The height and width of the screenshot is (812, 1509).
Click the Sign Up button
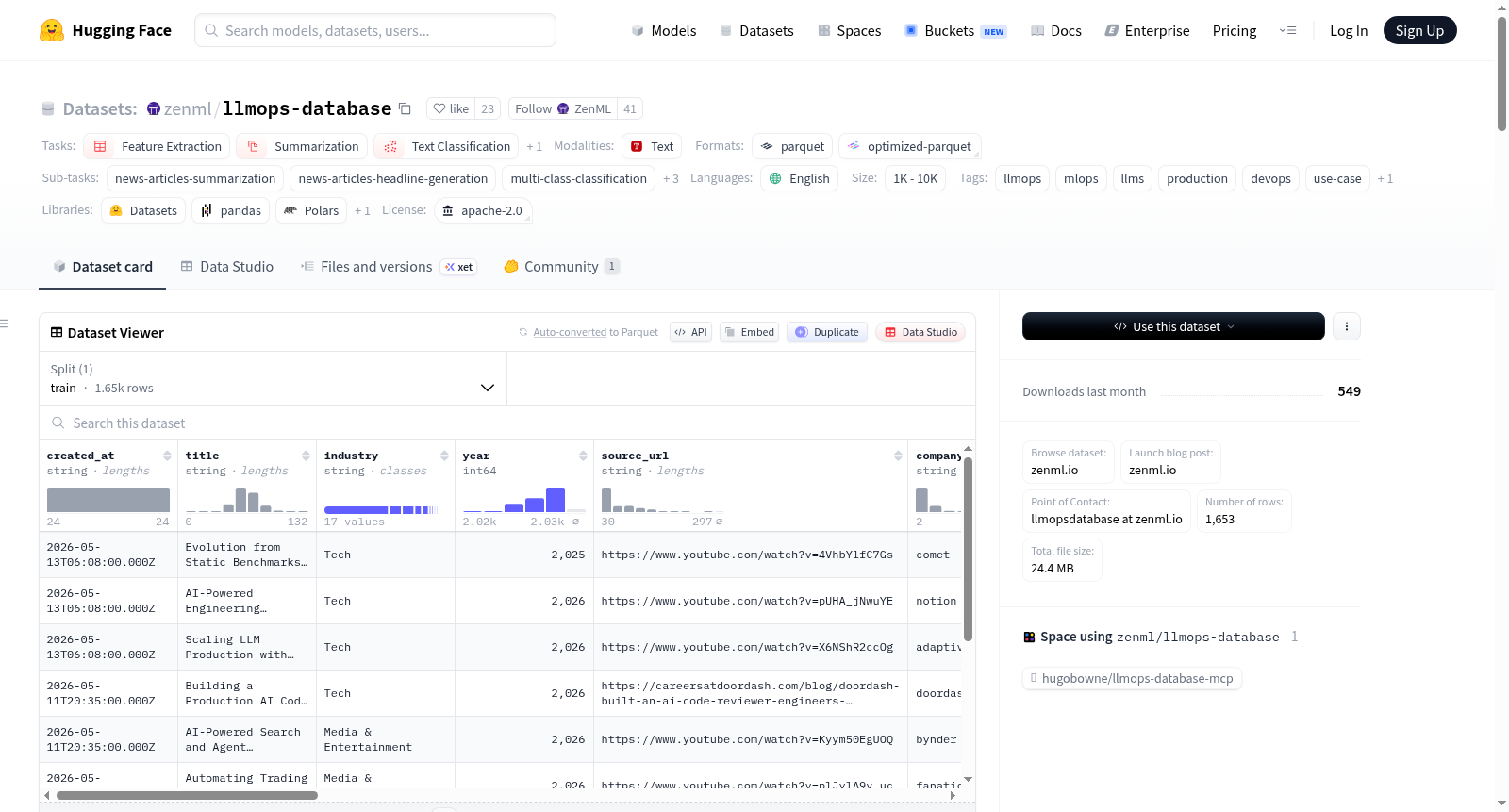click(1419, 30)
